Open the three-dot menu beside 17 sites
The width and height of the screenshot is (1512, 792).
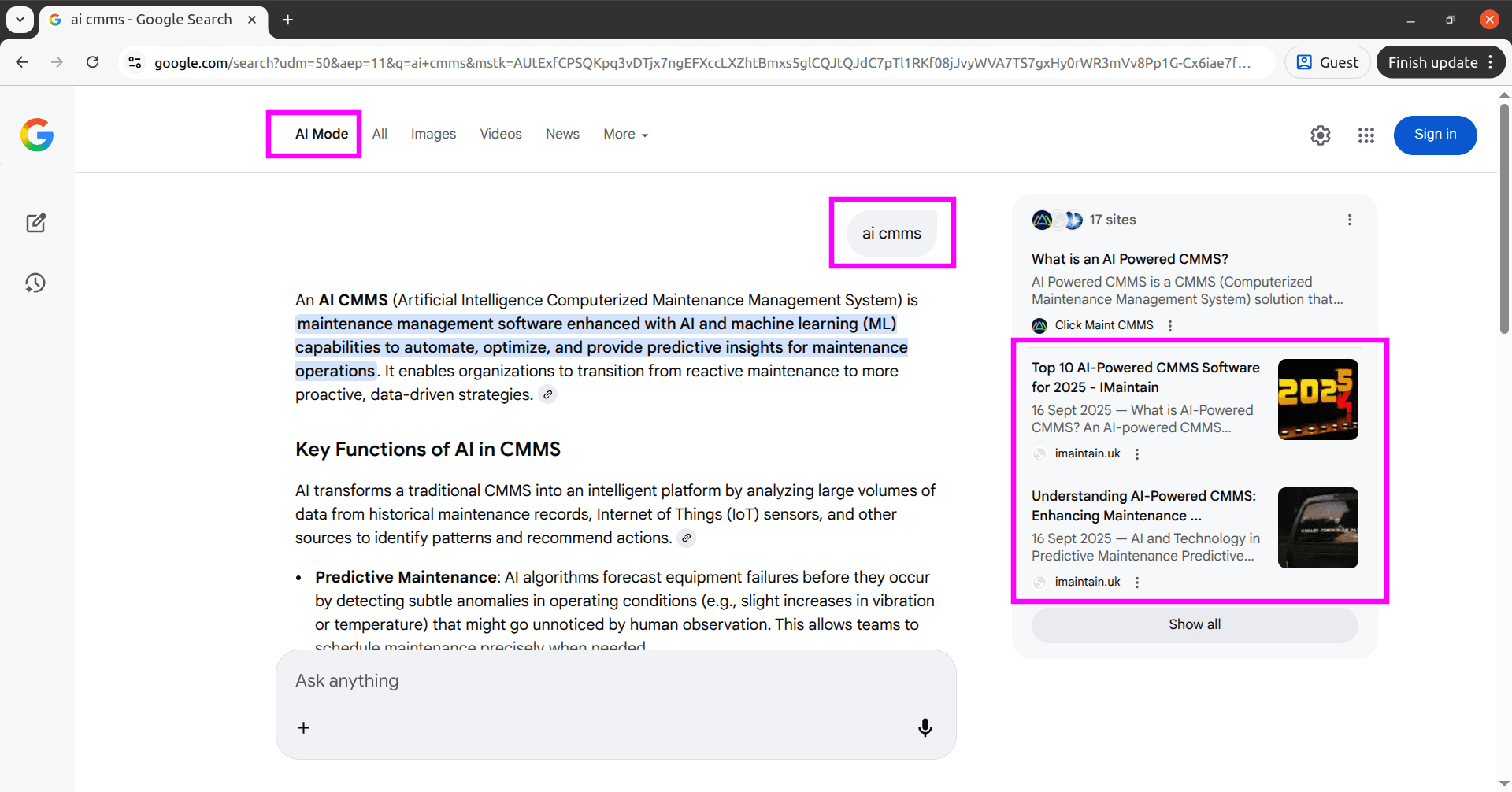coord(1349,220)
